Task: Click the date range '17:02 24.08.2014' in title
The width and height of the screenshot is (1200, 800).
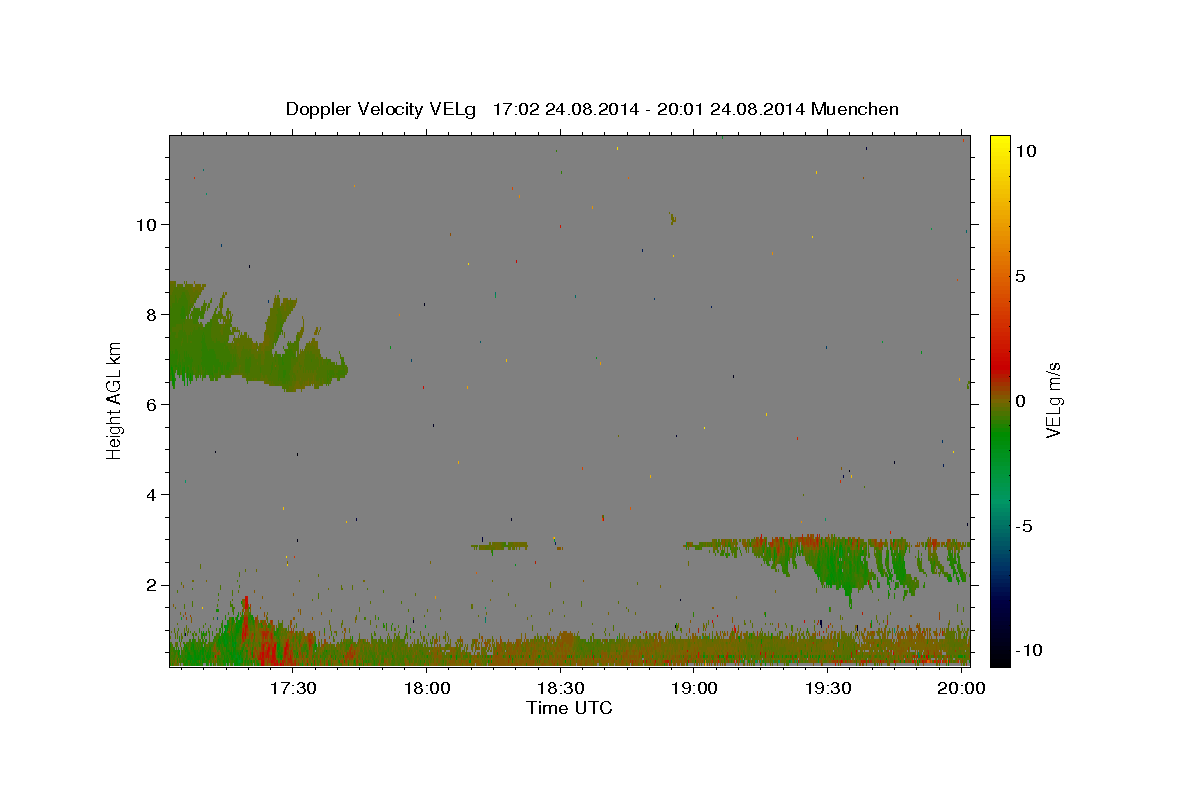Action: coord(566,109)
